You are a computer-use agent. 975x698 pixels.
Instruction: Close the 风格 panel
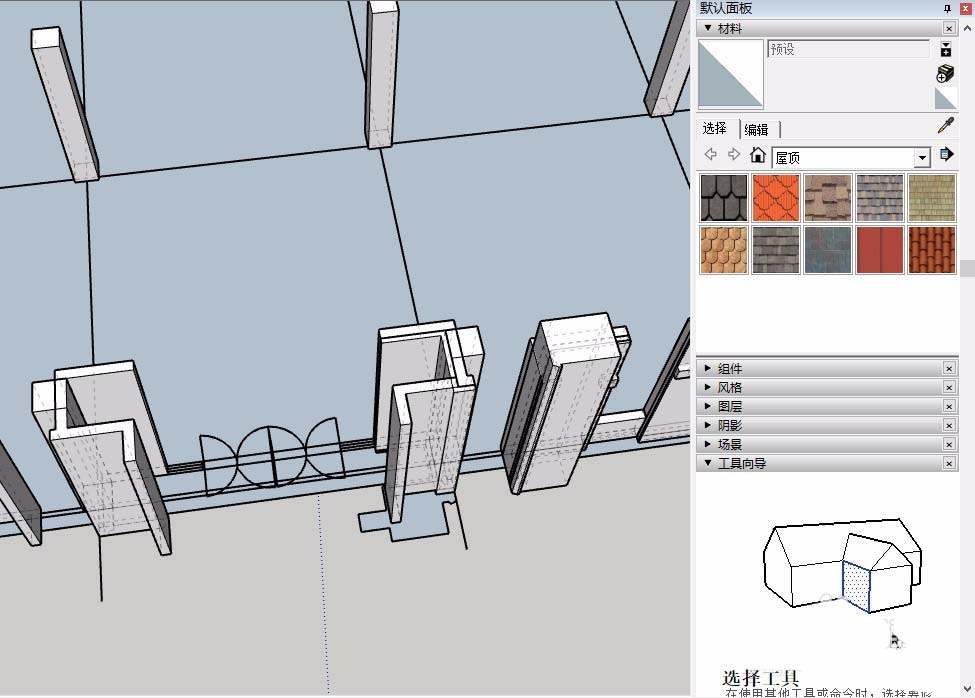point(949,388)
